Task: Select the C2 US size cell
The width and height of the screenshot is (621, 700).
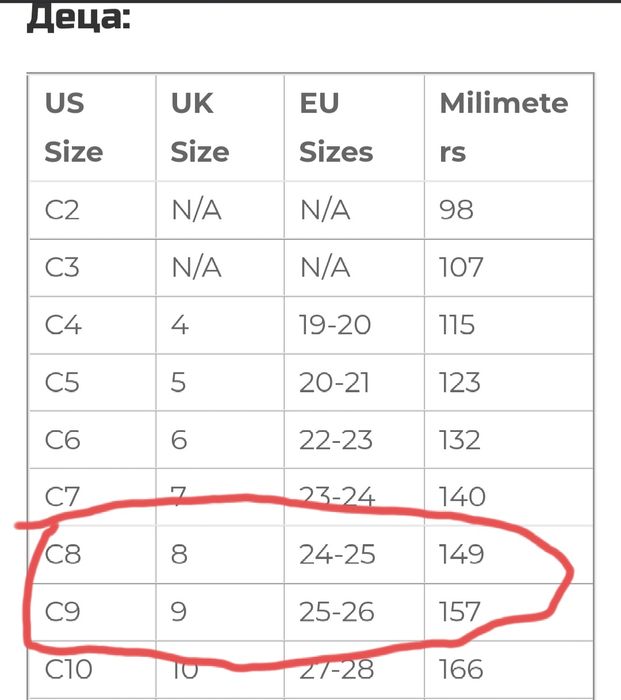Action: (x=62, y=210)
